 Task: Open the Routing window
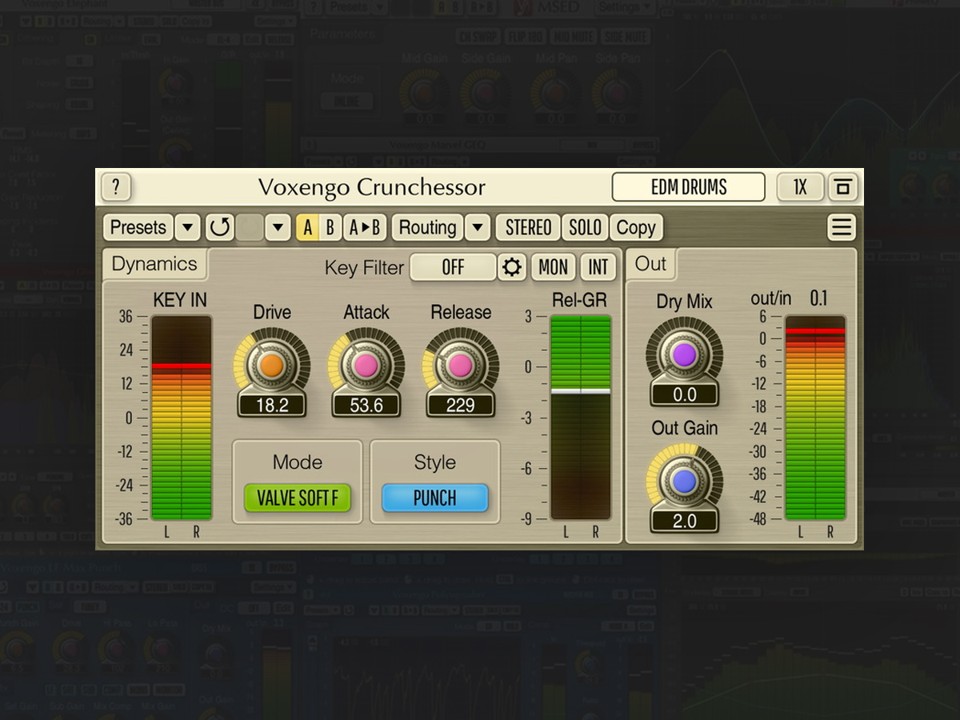click(x=427, y=228)
